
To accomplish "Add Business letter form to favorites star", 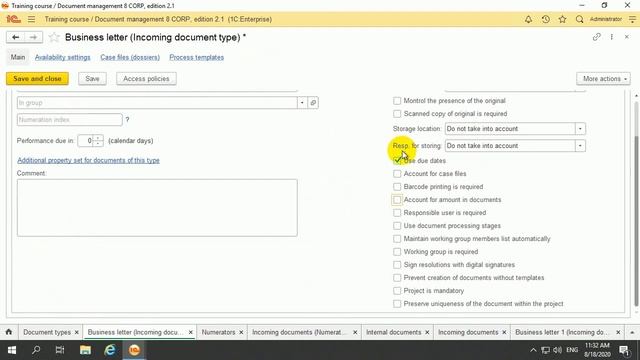I will pos(54,37).
